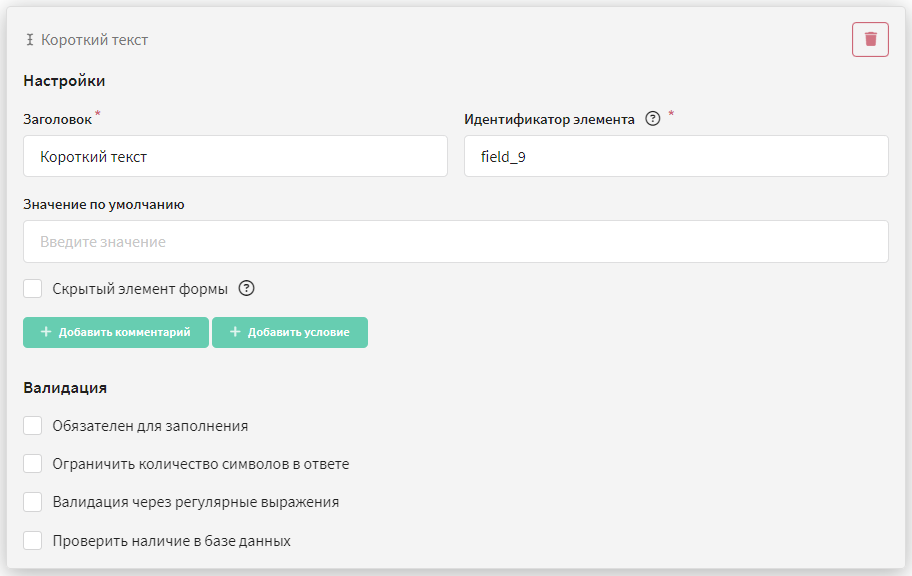Enable Валидация через регулярные выражения
Screen dimensions: 912x576
point(33,502)
